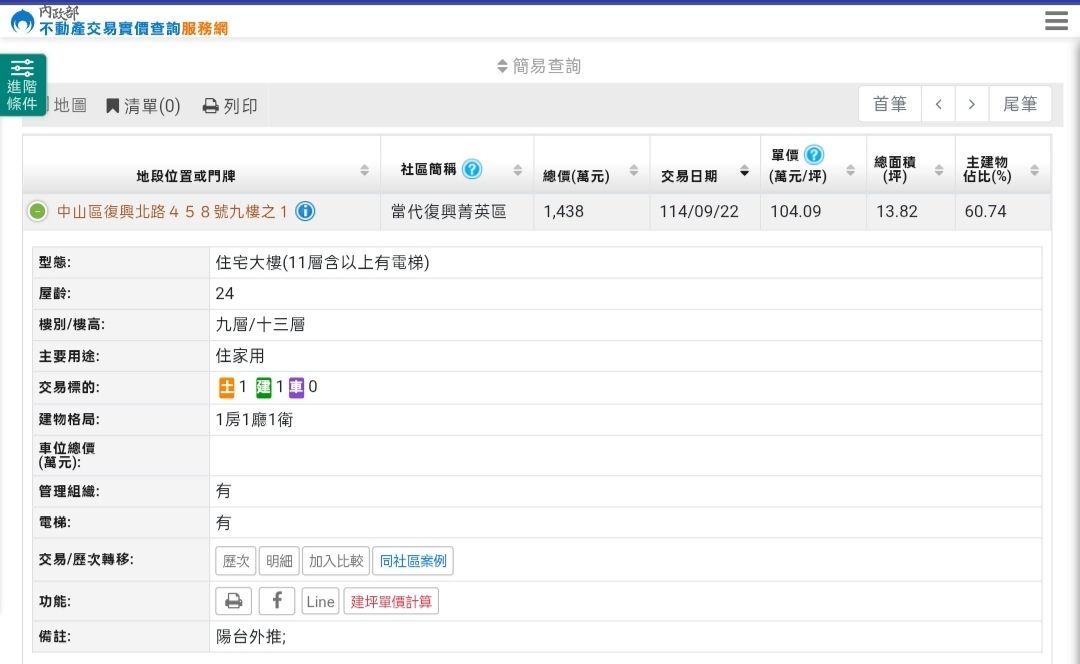Sort by 主建物佔比(%) column arrows
1080x664 pixels.
[1035, 169]
